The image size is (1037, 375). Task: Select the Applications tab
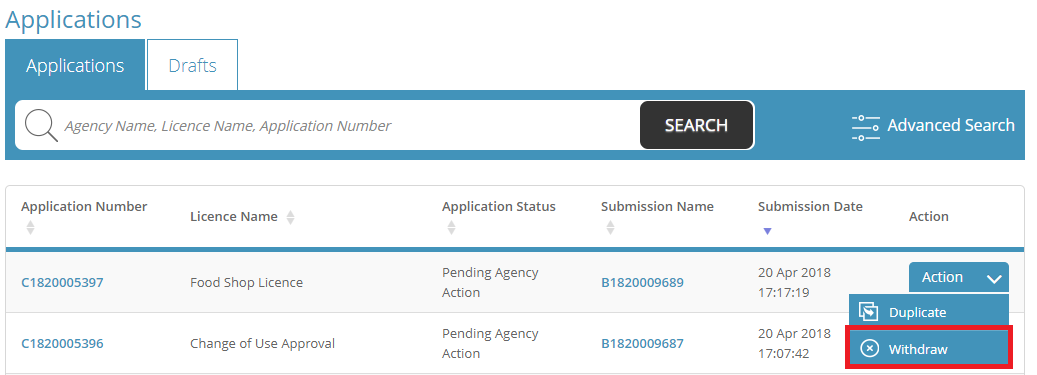[x=75, y=65]
